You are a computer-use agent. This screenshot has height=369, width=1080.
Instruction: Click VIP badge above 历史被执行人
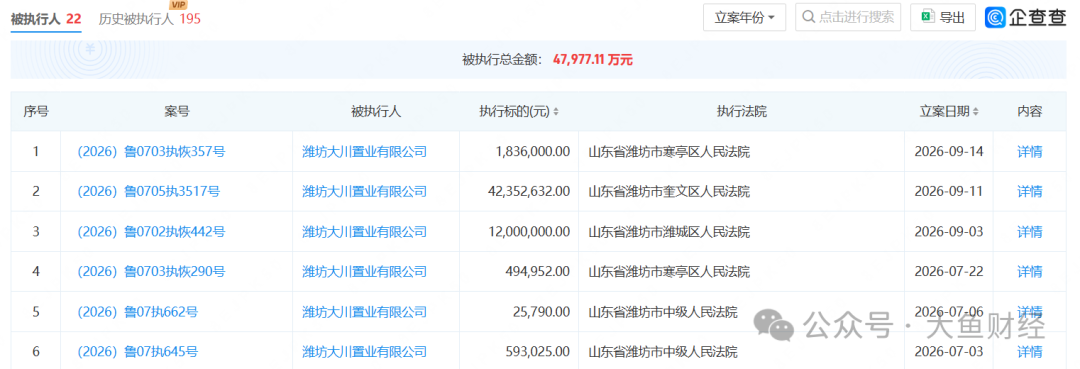pos(179,5)
